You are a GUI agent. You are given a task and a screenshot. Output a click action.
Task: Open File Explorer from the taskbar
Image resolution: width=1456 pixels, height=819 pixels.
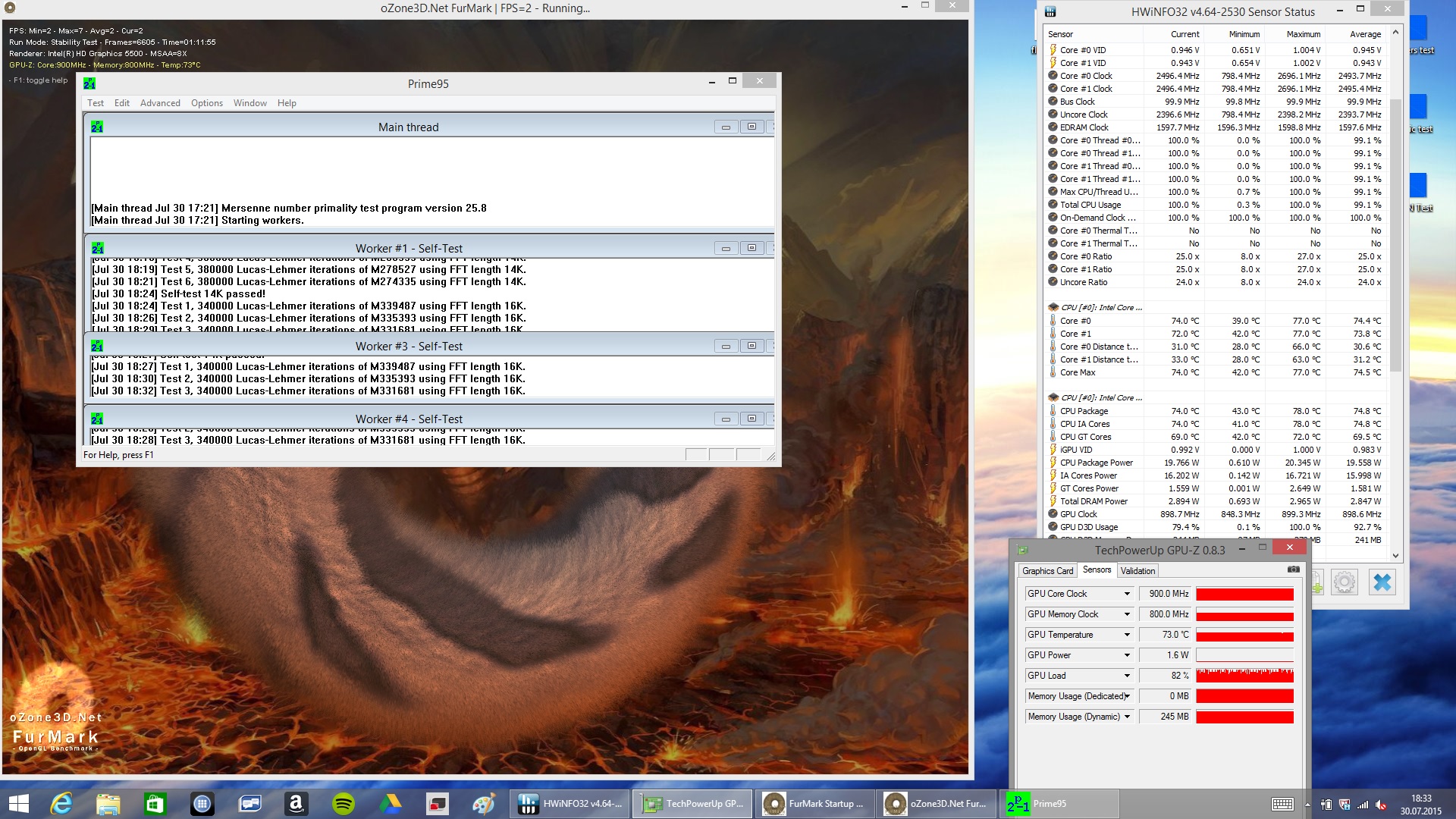108,804
